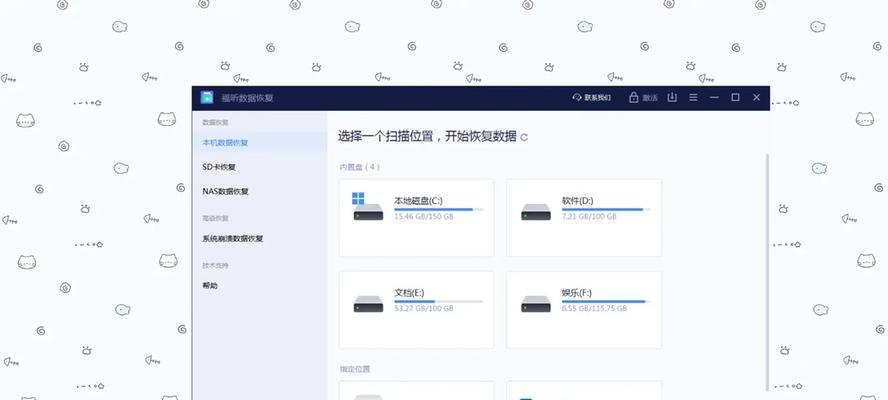
Task: Click the 内置盘 (4) section label
Action: tap(360, 167)
